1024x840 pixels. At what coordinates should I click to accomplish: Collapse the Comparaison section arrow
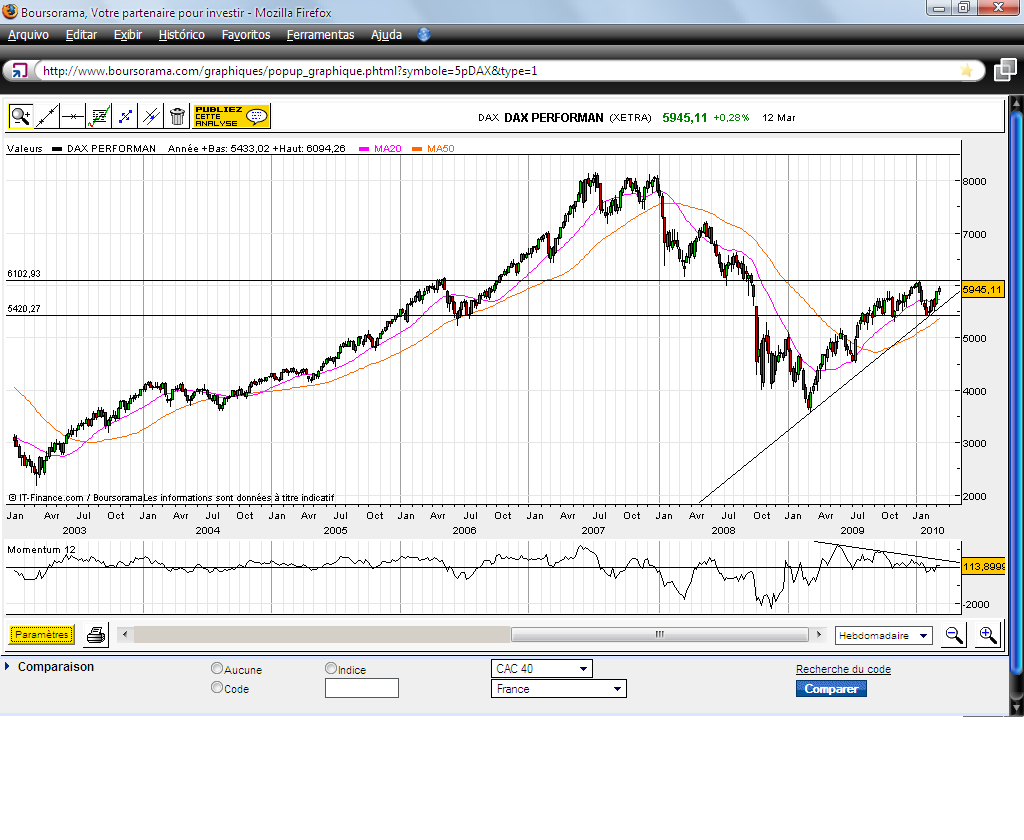pyautogui.click(x=7, y=666)
